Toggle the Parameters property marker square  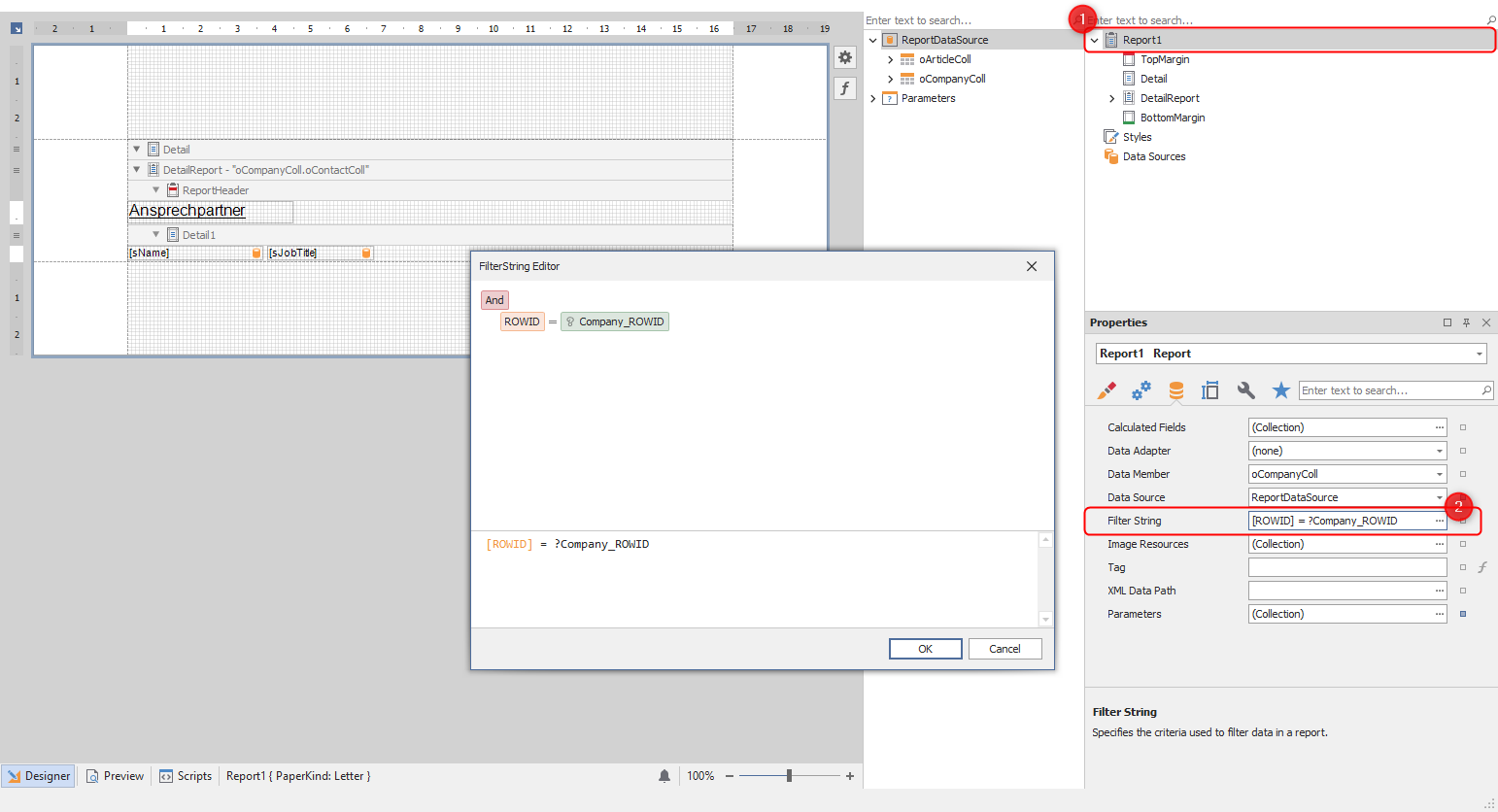click(x=1463, y=614)
